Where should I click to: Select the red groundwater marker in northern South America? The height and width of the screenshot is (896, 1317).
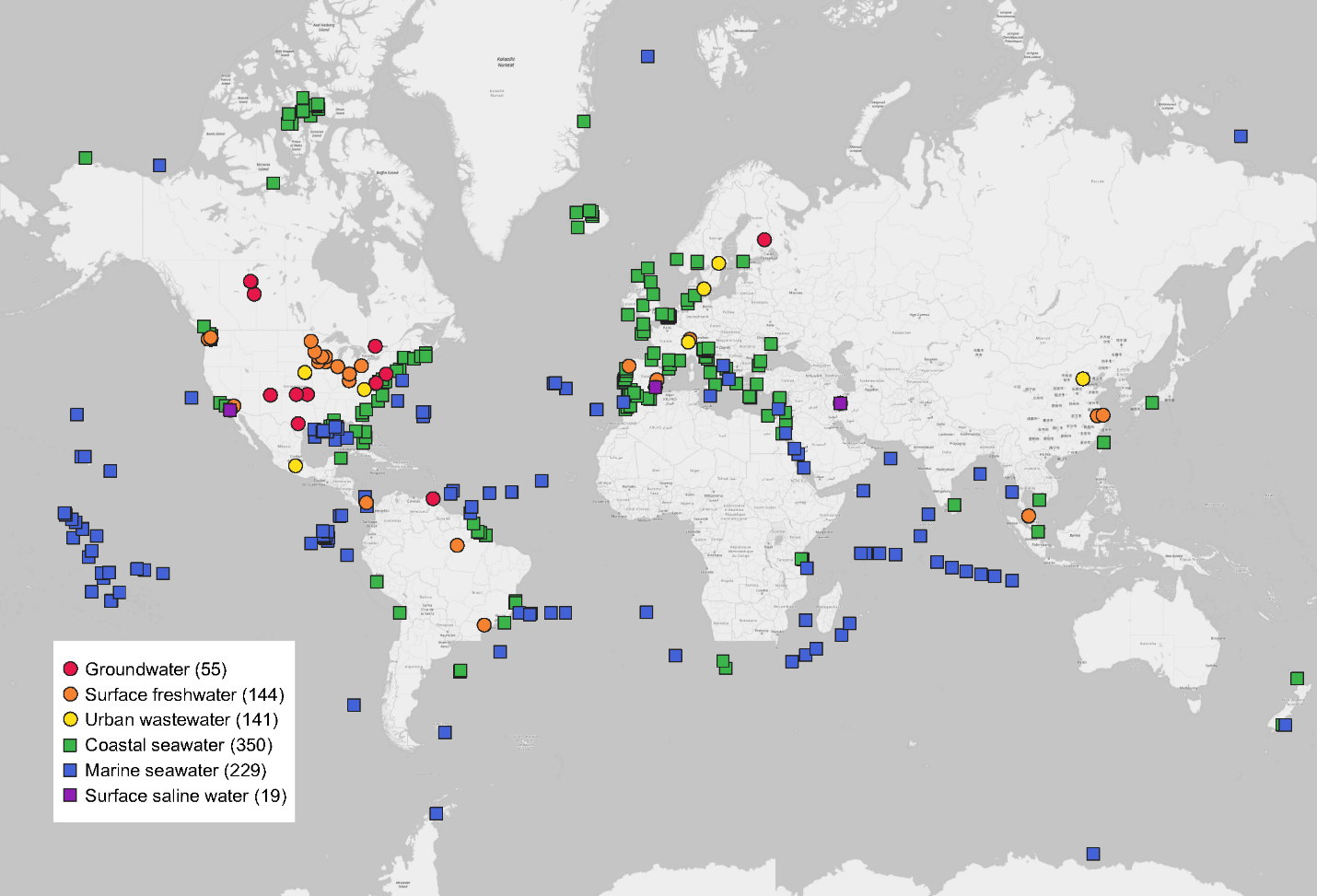click(x=433, y=498)
